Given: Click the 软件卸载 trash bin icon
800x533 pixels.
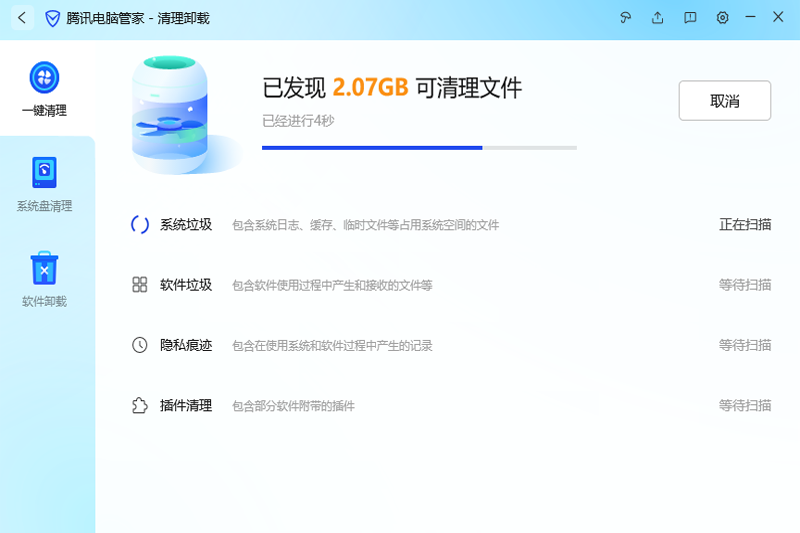Looking at the screenshot, I should pyautogui.click(x=45, y=268).
